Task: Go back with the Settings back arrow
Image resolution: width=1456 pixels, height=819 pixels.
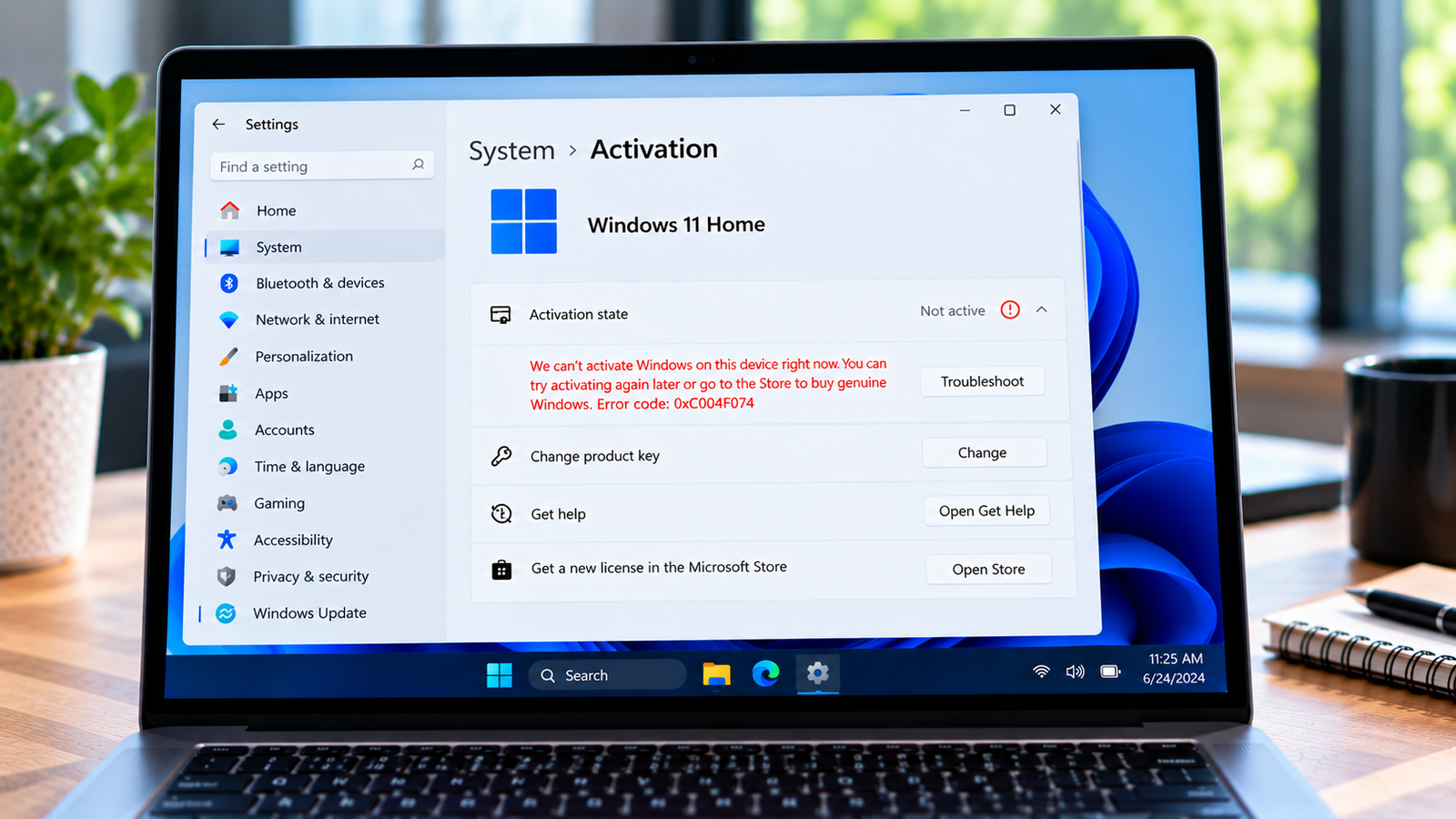Action: pyautogui.click(x=218, y=124)
